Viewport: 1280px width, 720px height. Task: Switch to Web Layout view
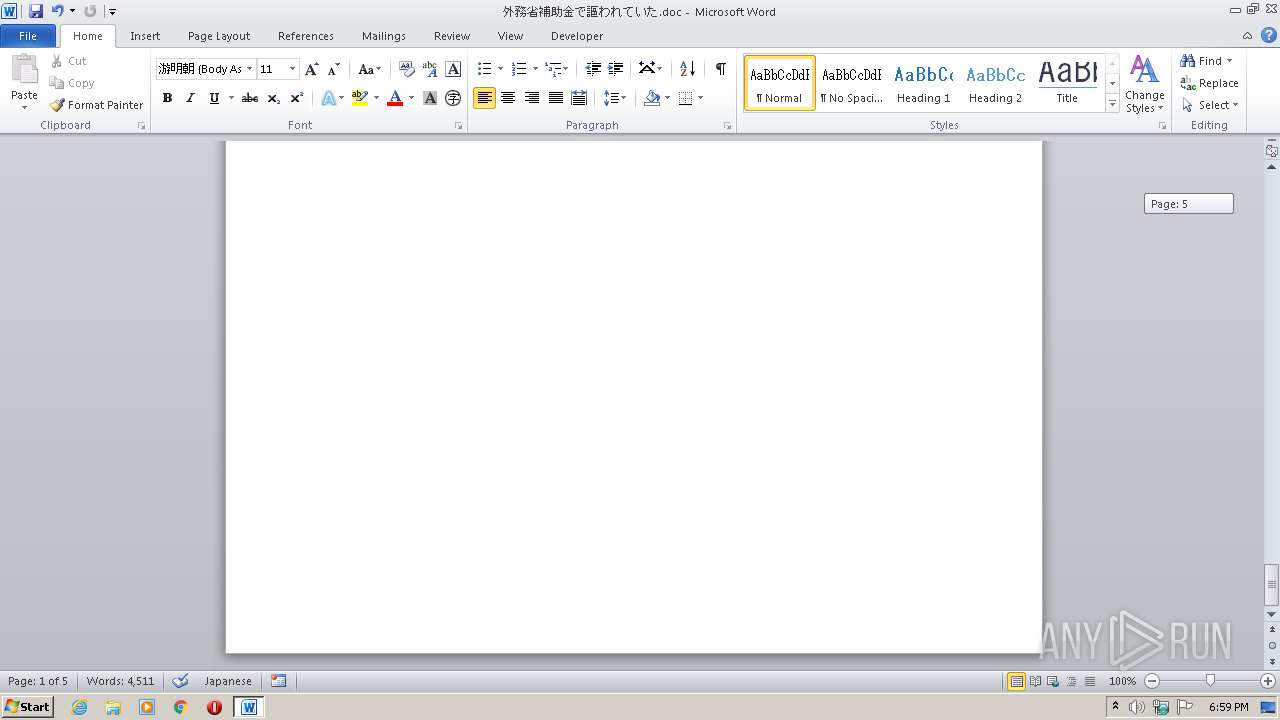(x=1053, y=681)
